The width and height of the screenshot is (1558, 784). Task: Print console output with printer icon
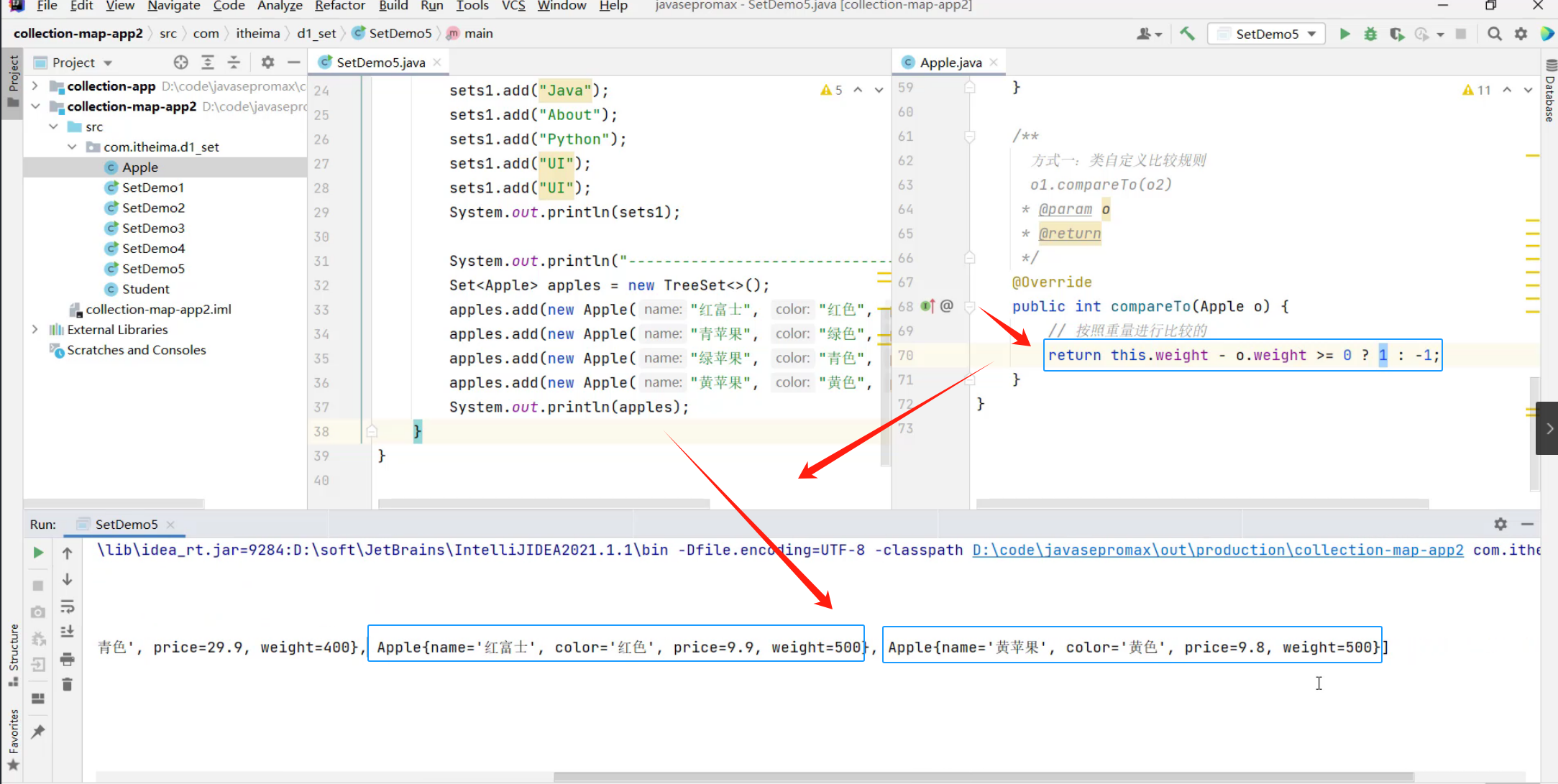(x=67, y=658)
